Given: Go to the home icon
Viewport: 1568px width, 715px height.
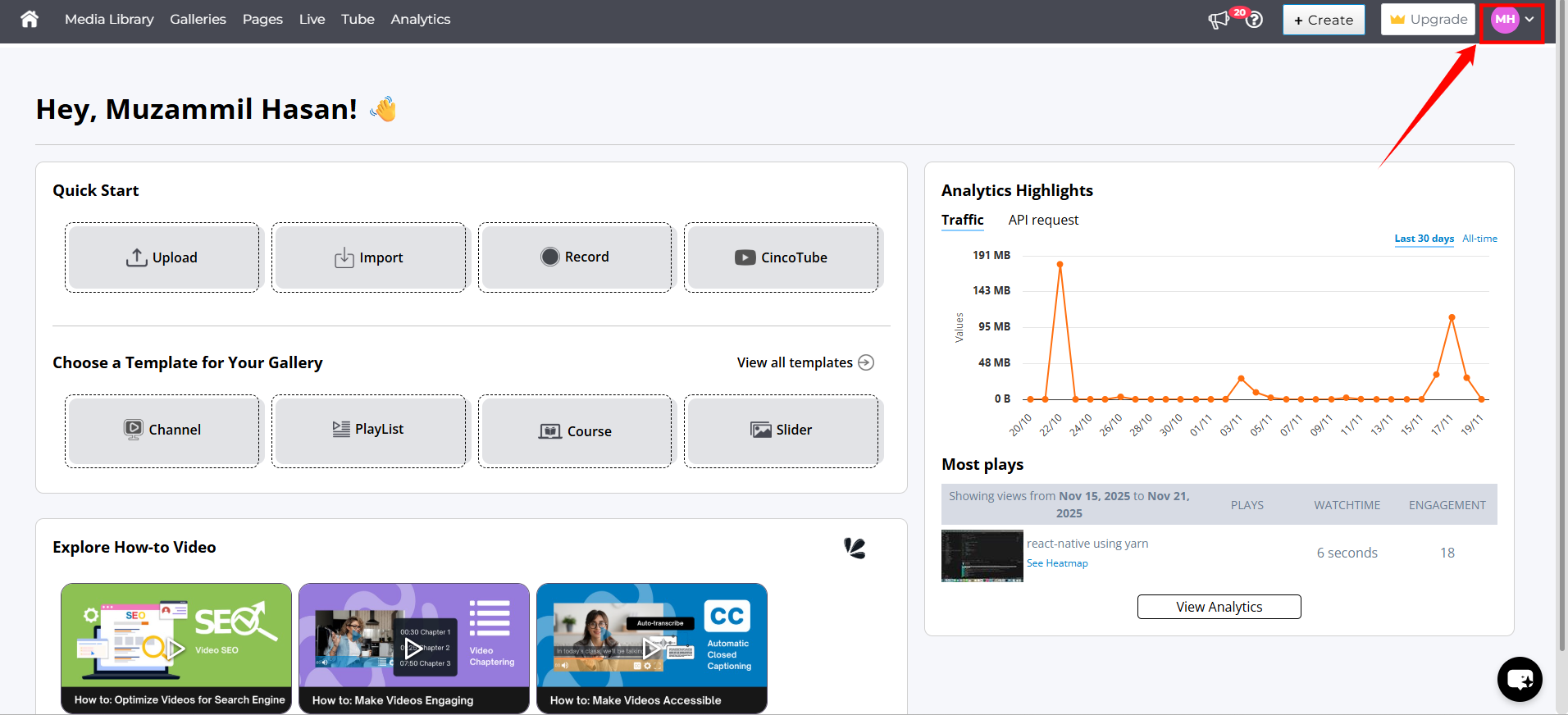Looking at the screenshot, I should coord(30,19).
